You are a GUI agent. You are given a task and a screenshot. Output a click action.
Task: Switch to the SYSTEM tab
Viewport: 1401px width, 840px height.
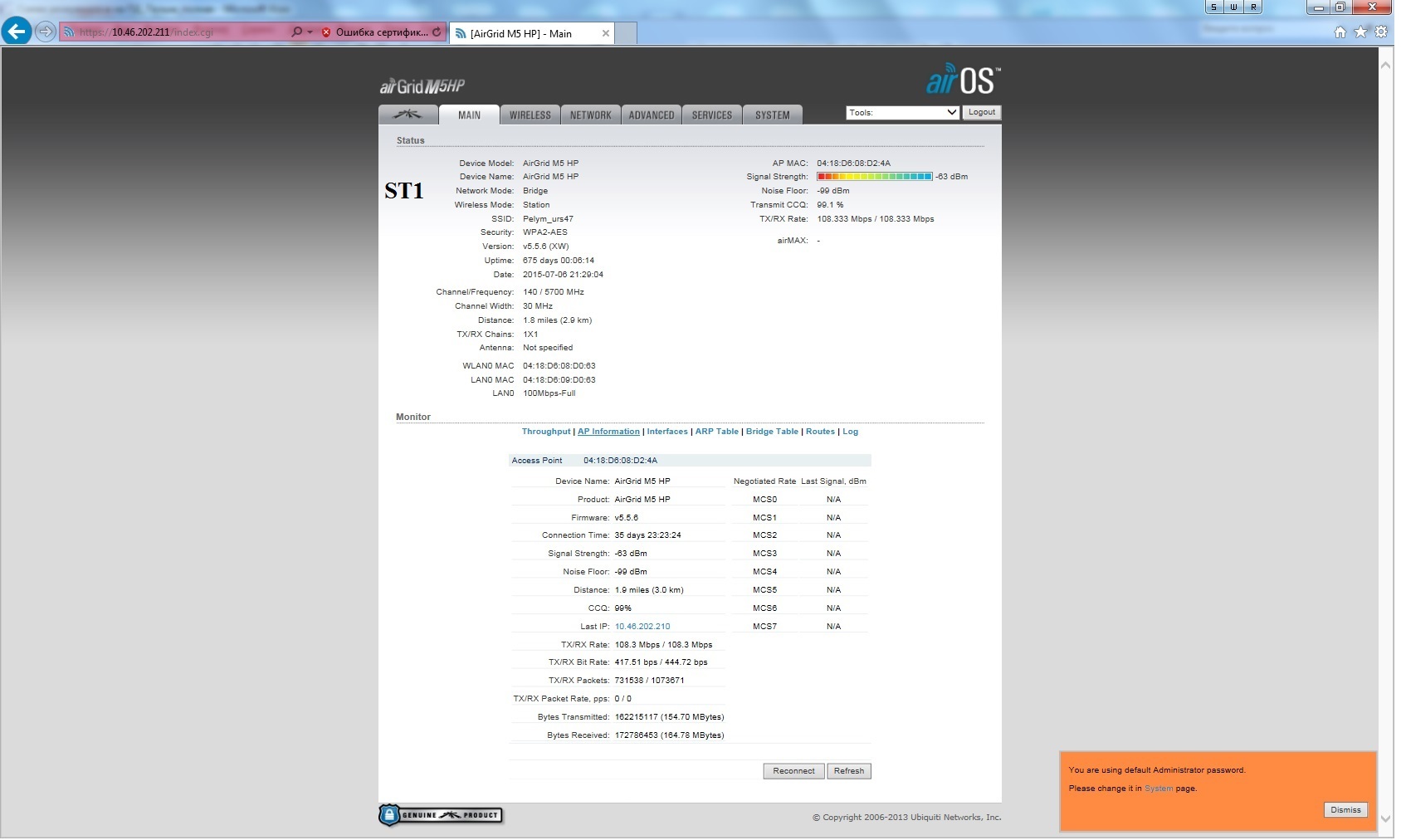(x=773, y=115)
